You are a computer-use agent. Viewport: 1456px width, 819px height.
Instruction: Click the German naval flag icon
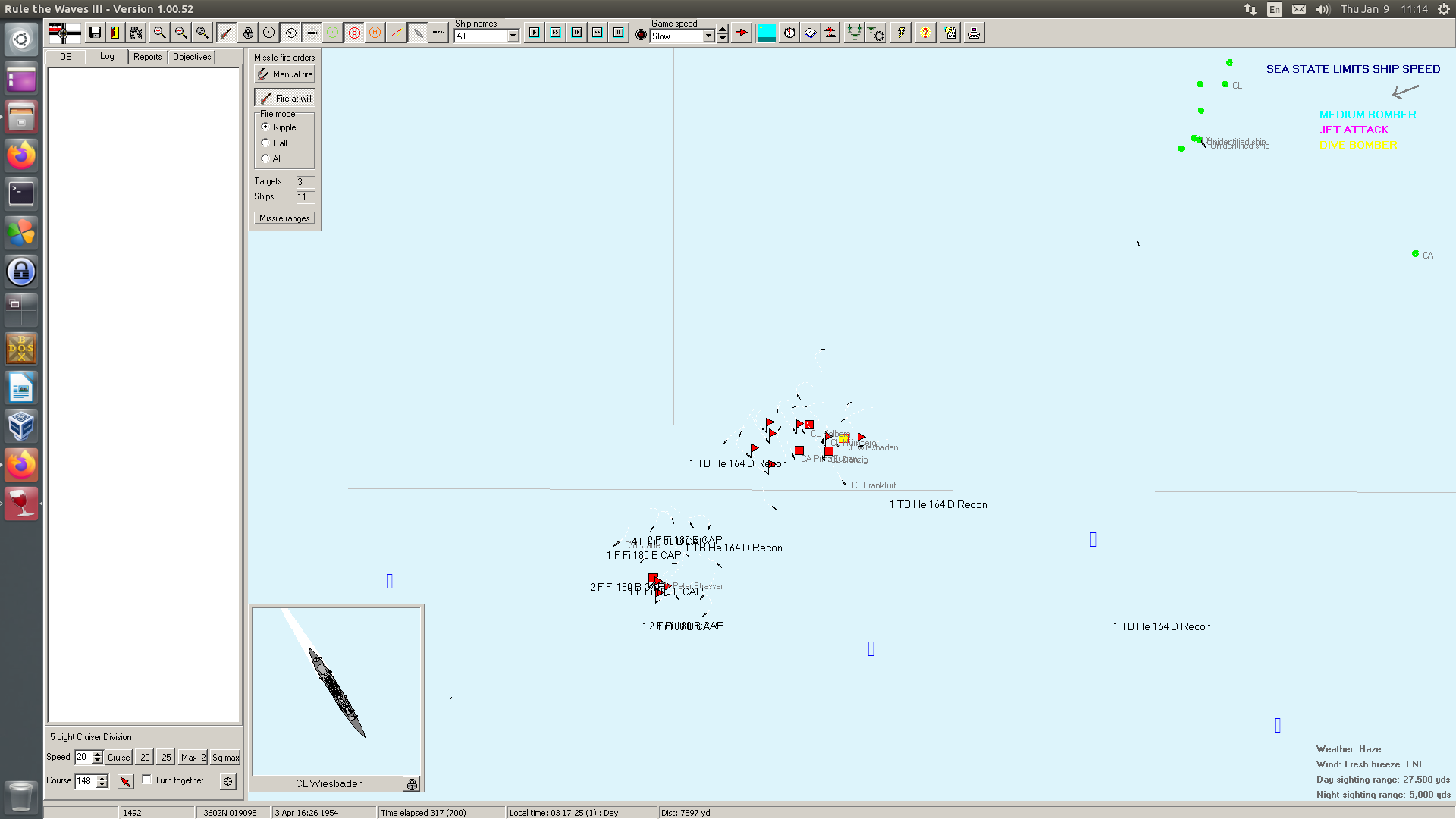click(64, 33)
